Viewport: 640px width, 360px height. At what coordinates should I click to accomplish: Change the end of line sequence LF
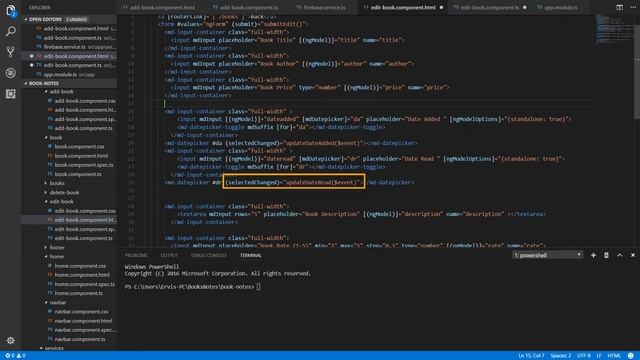(599, 356)
